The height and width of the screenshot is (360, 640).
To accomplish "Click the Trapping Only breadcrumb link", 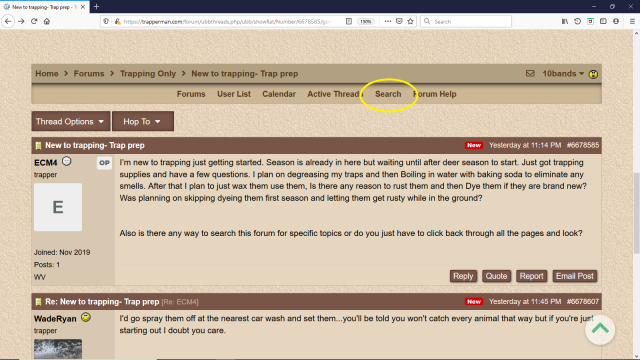I will 148,73.
